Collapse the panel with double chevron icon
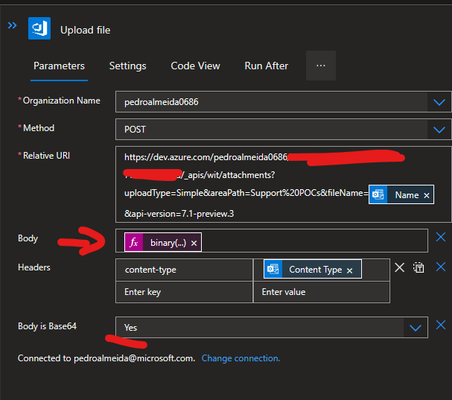 tap(12, 25)
